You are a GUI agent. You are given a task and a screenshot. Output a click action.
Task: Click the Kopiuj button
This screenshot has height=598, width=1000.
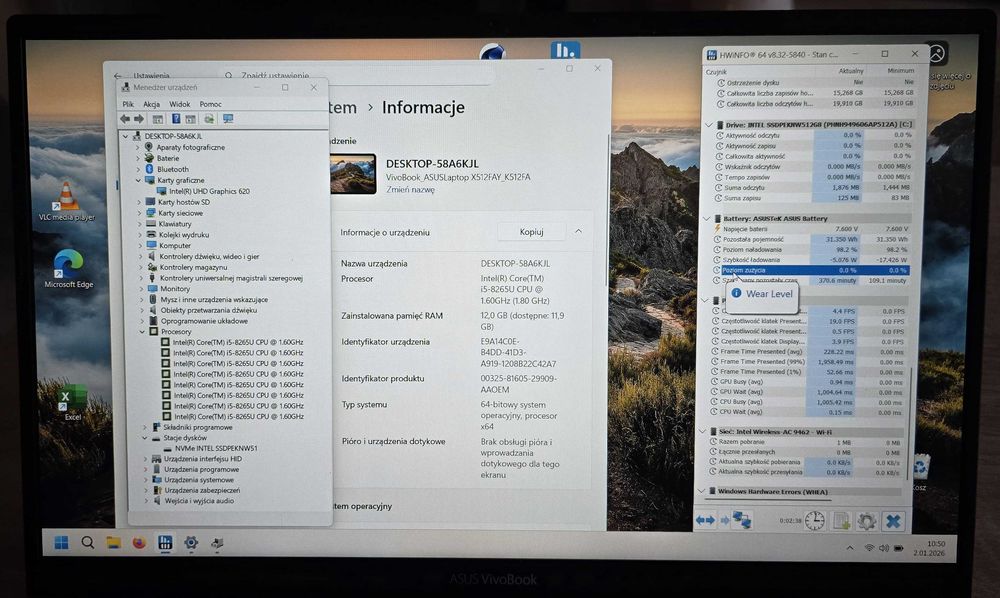[x=531, y=231]
